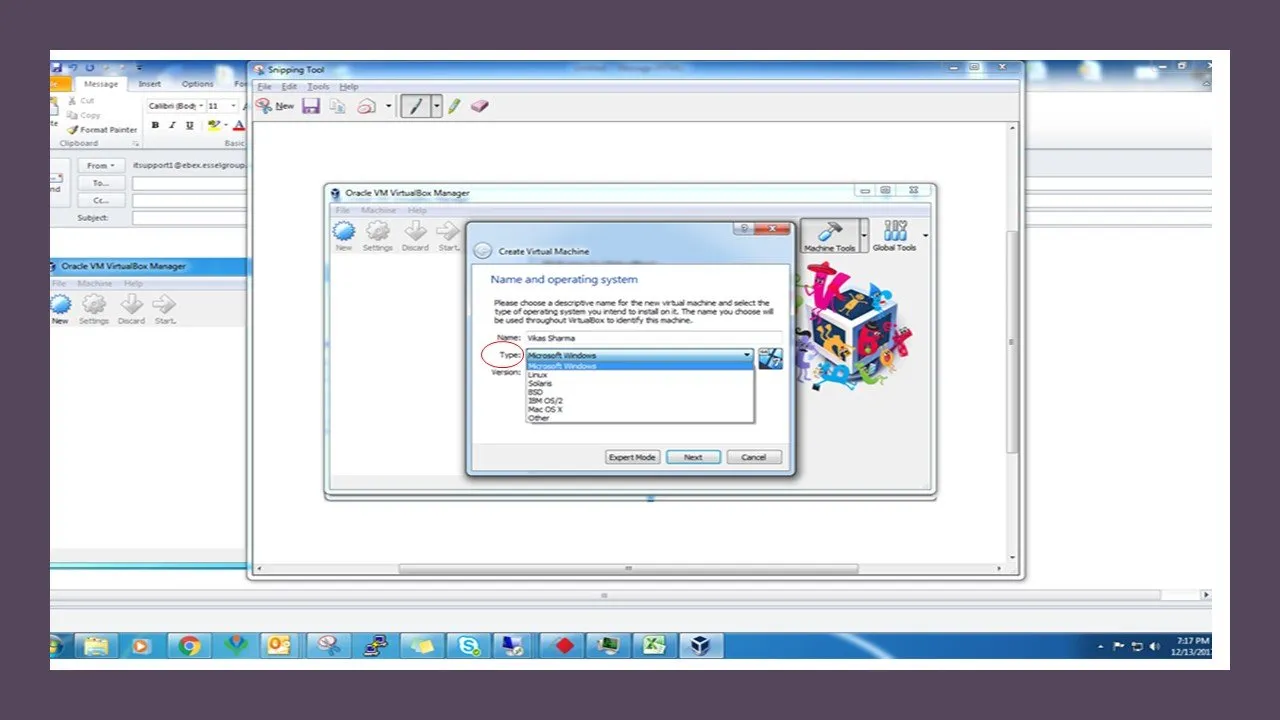The image size is (1280, 720).
Task: Click the Name field containing Vikas Sharma
Action: coord(652,338)
